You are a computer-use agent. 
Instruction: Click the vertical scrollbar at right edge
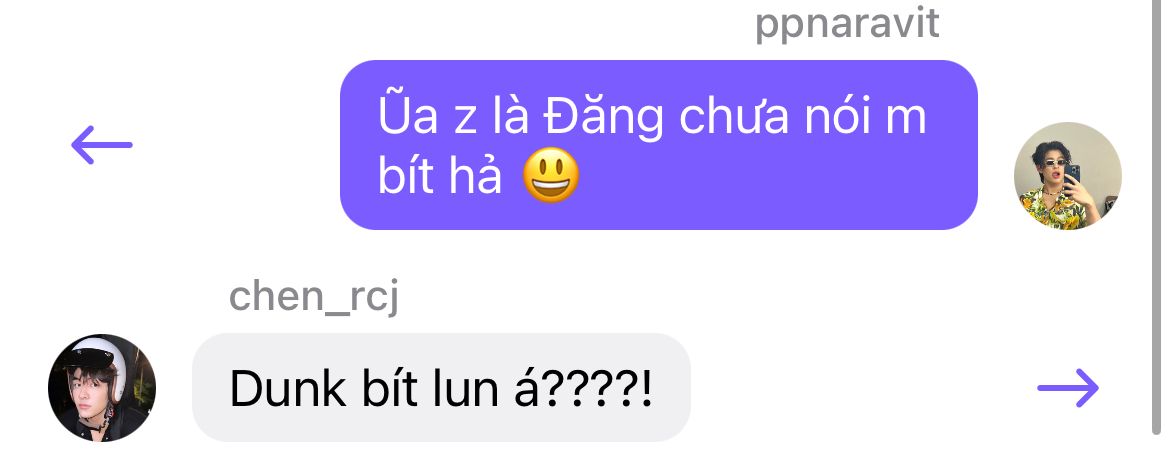1157,216
